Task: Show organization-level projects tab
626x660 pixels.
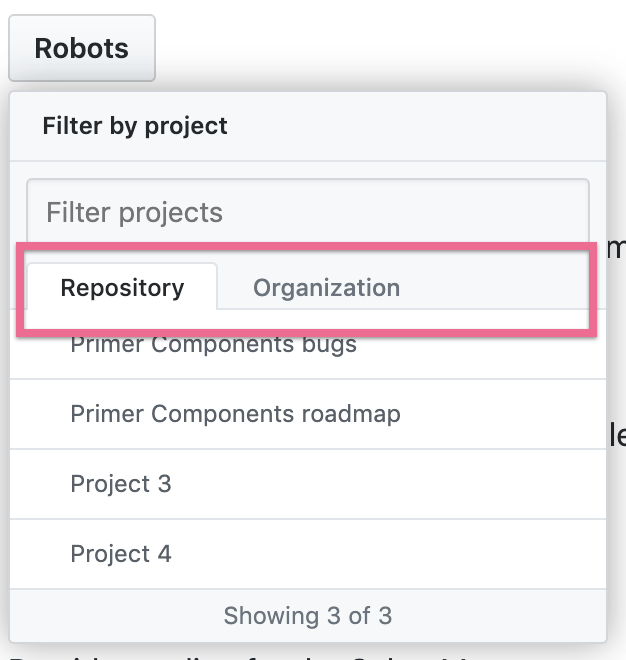Action: (326, 288)
